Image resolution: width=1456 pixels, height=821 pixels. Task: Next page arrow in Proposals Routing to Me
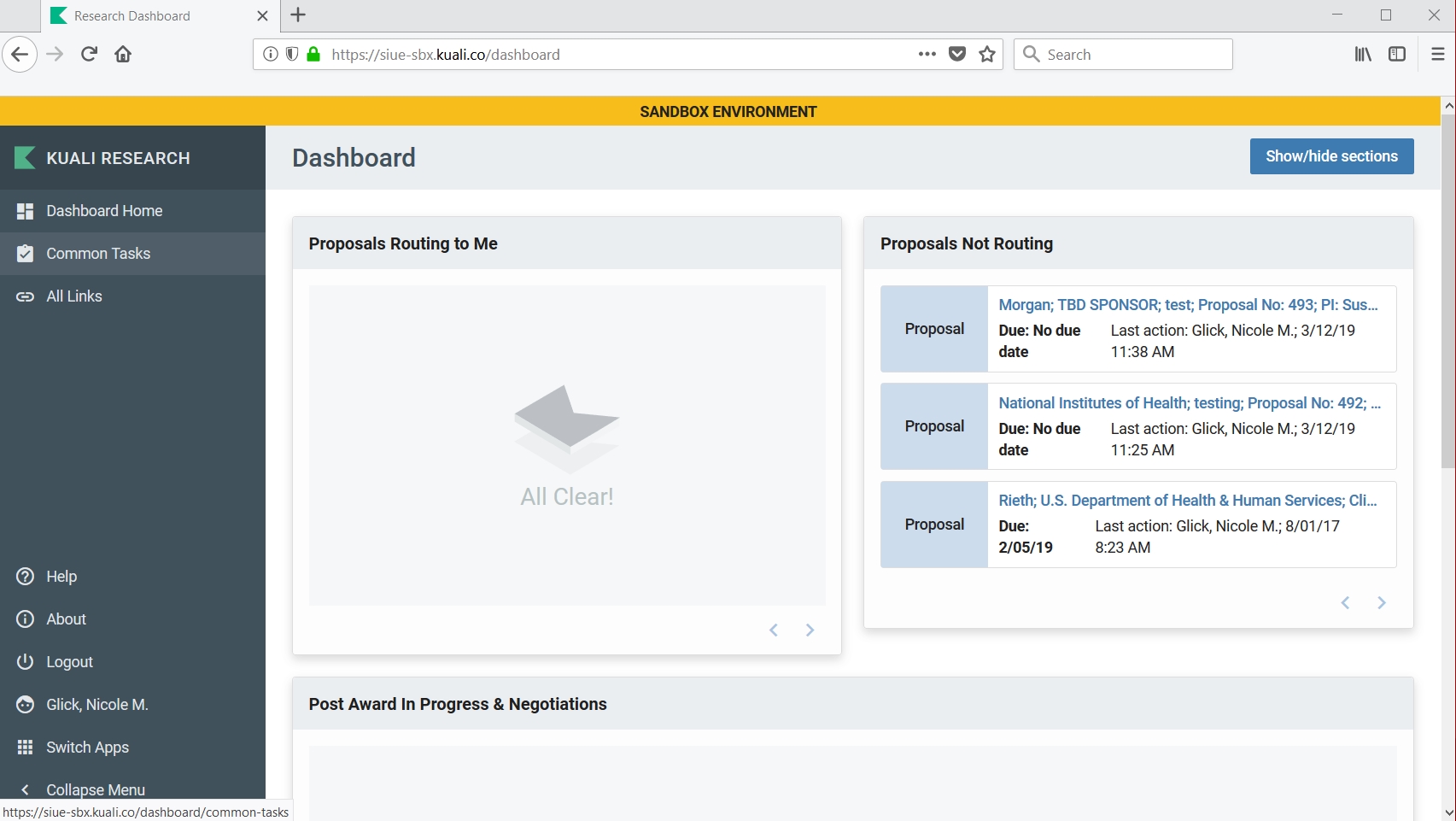tap(810, 630)
